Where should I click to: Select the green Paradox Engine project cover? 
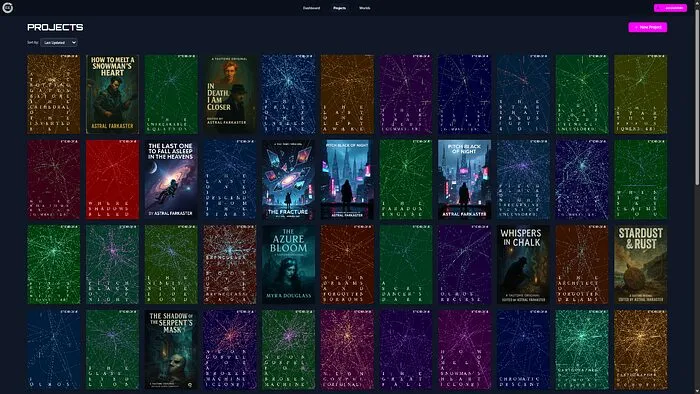406,179
